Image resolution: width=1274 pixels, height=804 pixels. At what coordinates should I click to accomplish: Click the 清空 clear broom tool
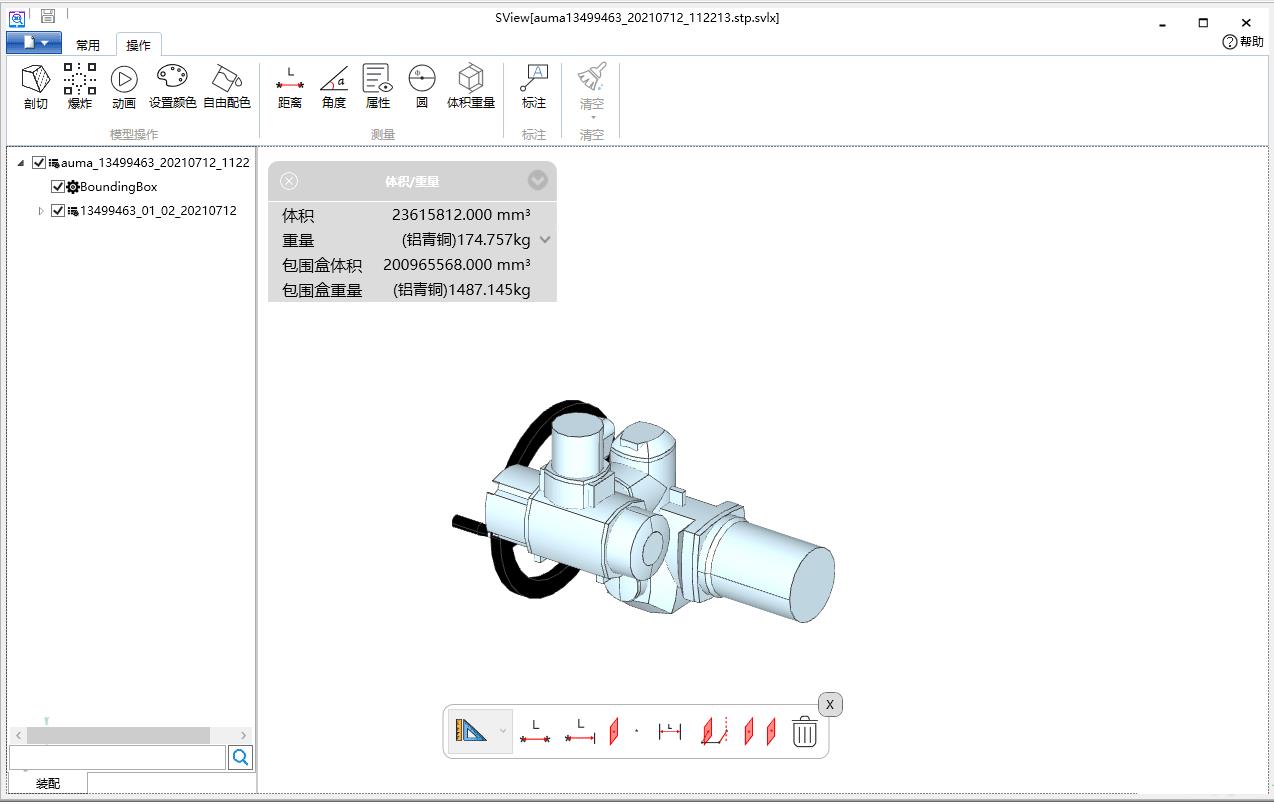pyautogui.click(x=592, y=87)
